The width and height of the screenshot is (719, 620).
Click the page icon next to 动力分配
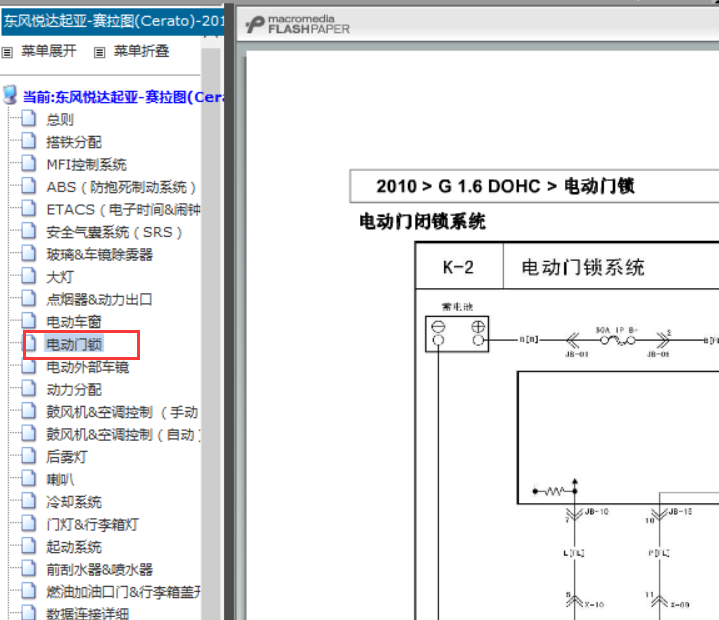pos(29,388)
